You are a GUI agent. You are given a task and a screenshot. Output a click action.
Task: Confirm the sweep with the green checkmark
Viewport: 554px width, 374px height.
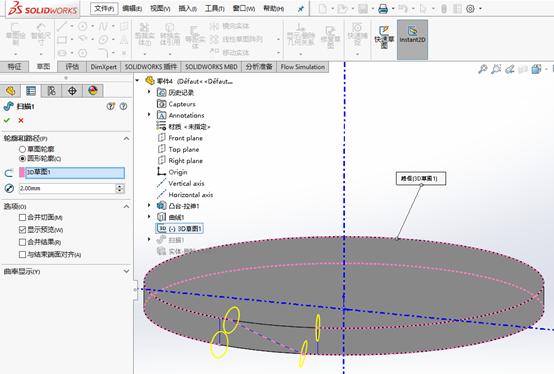coord(7,120)
